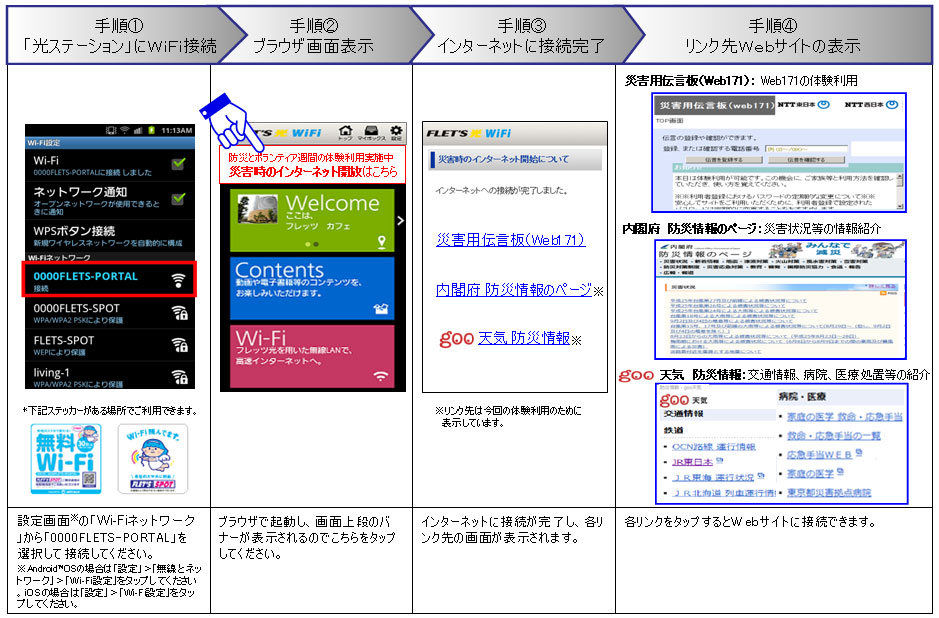The width and height of the screenshot is (939, 618).
Task: Tap the Home (トップ) icon in FLET'S WiFi header
Action: [345, 132]
